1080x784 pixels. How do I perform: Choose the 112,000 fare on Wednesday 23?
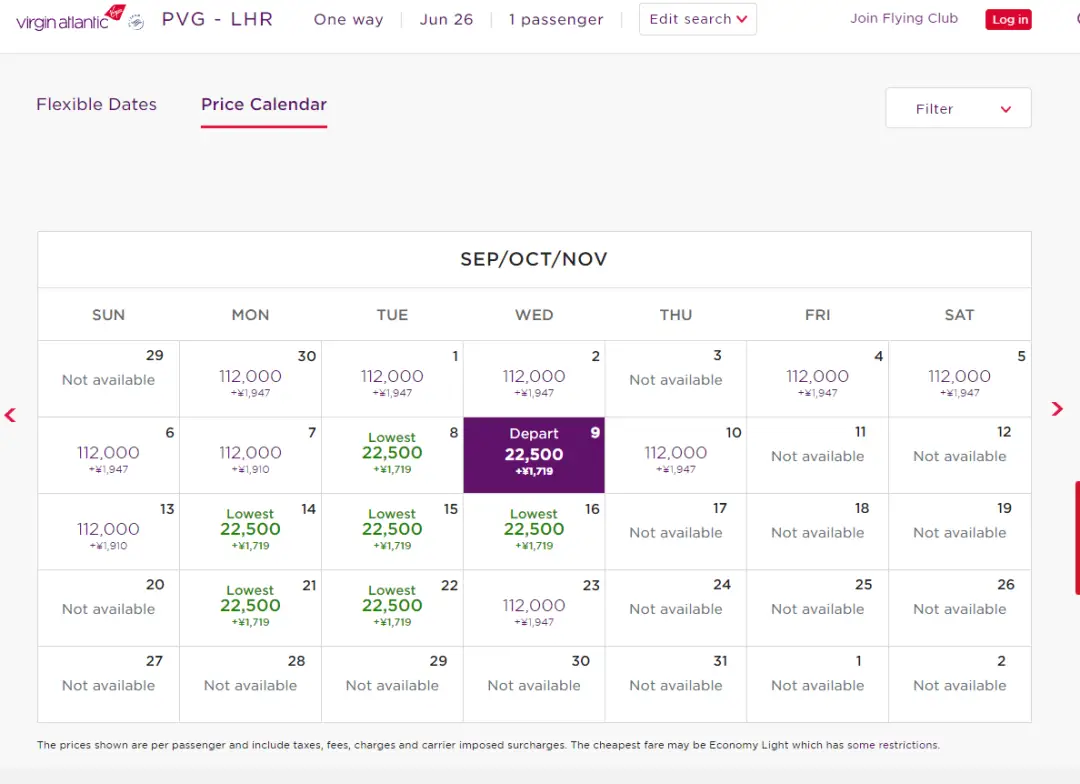coord(534,607)
